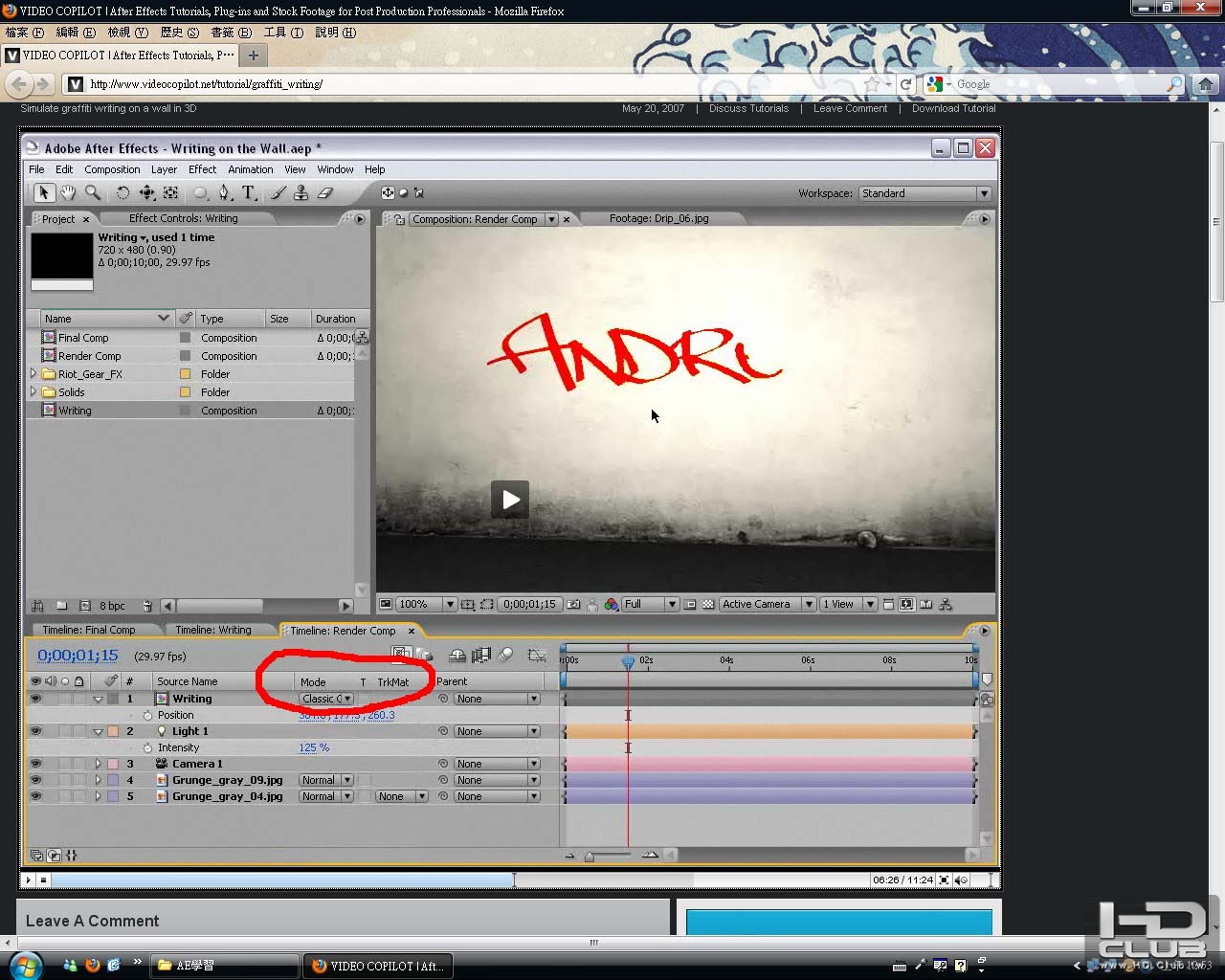Open AE學習 folder from the taskbar
Image resolution: width=1225 pixels, height=980 pixels.
click(x=226, y=966)
